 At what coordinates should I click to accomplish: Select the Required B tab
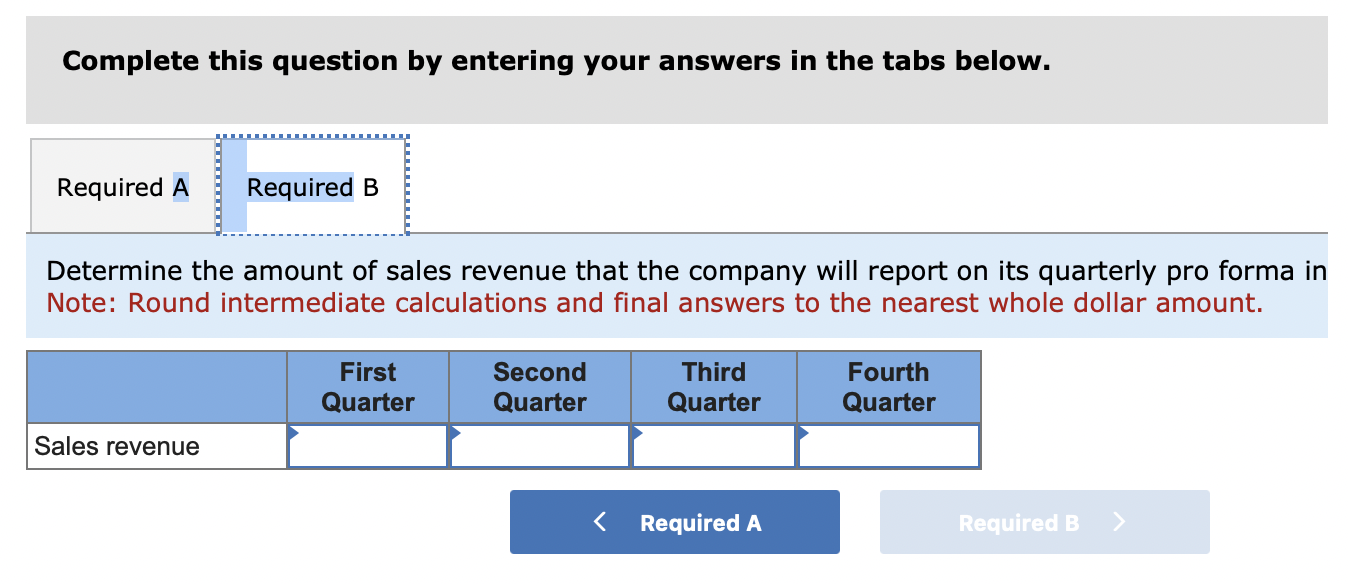(x=312, y=187)
